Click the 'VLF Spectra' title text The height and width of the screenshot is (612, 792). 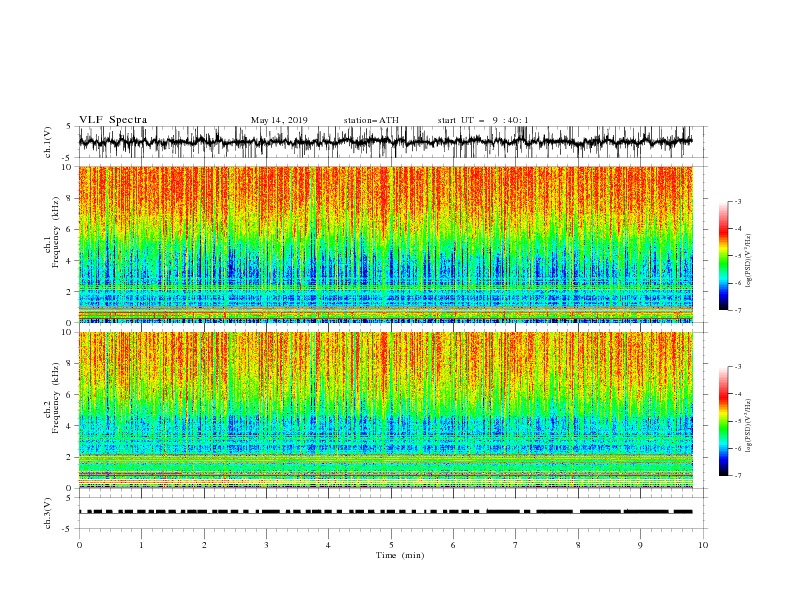pos(113,120)
